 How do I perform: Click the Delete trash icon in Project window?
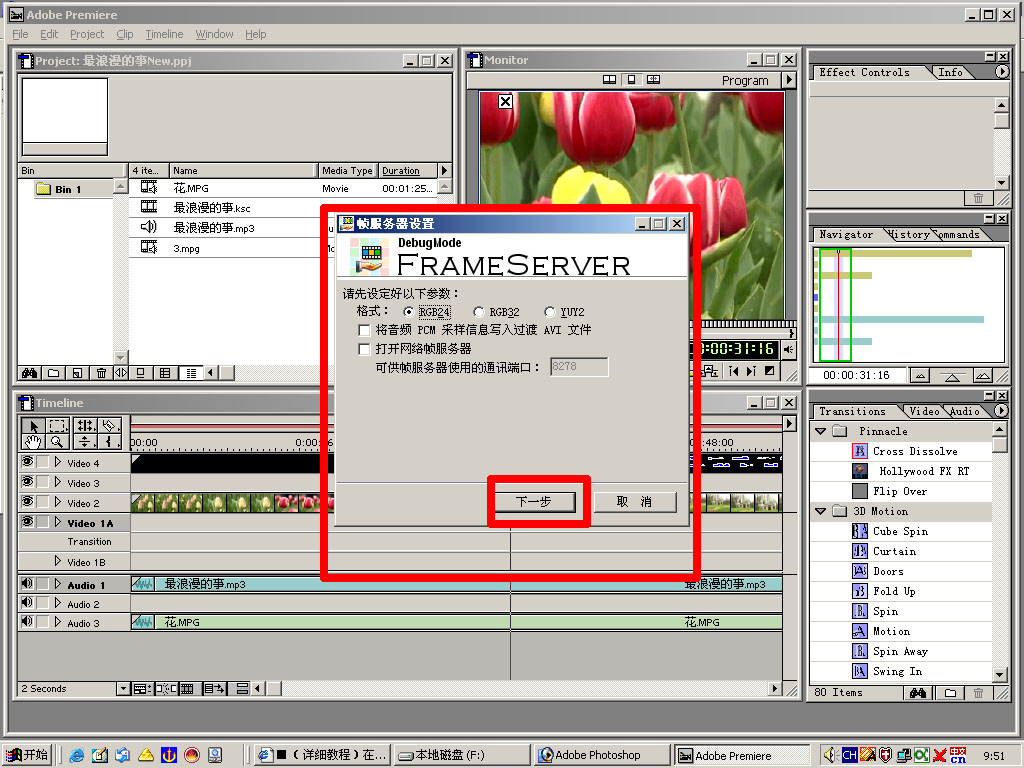101,373
